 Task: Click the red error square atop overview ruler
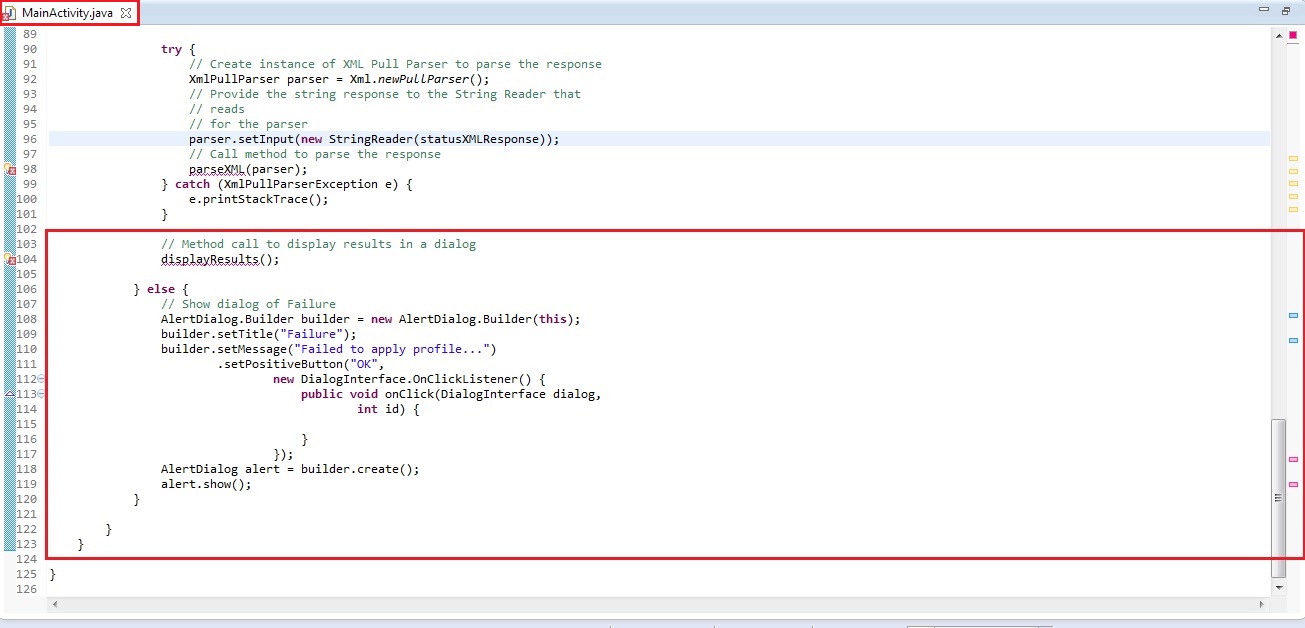pyautogui.click(x=1293, y=35)
